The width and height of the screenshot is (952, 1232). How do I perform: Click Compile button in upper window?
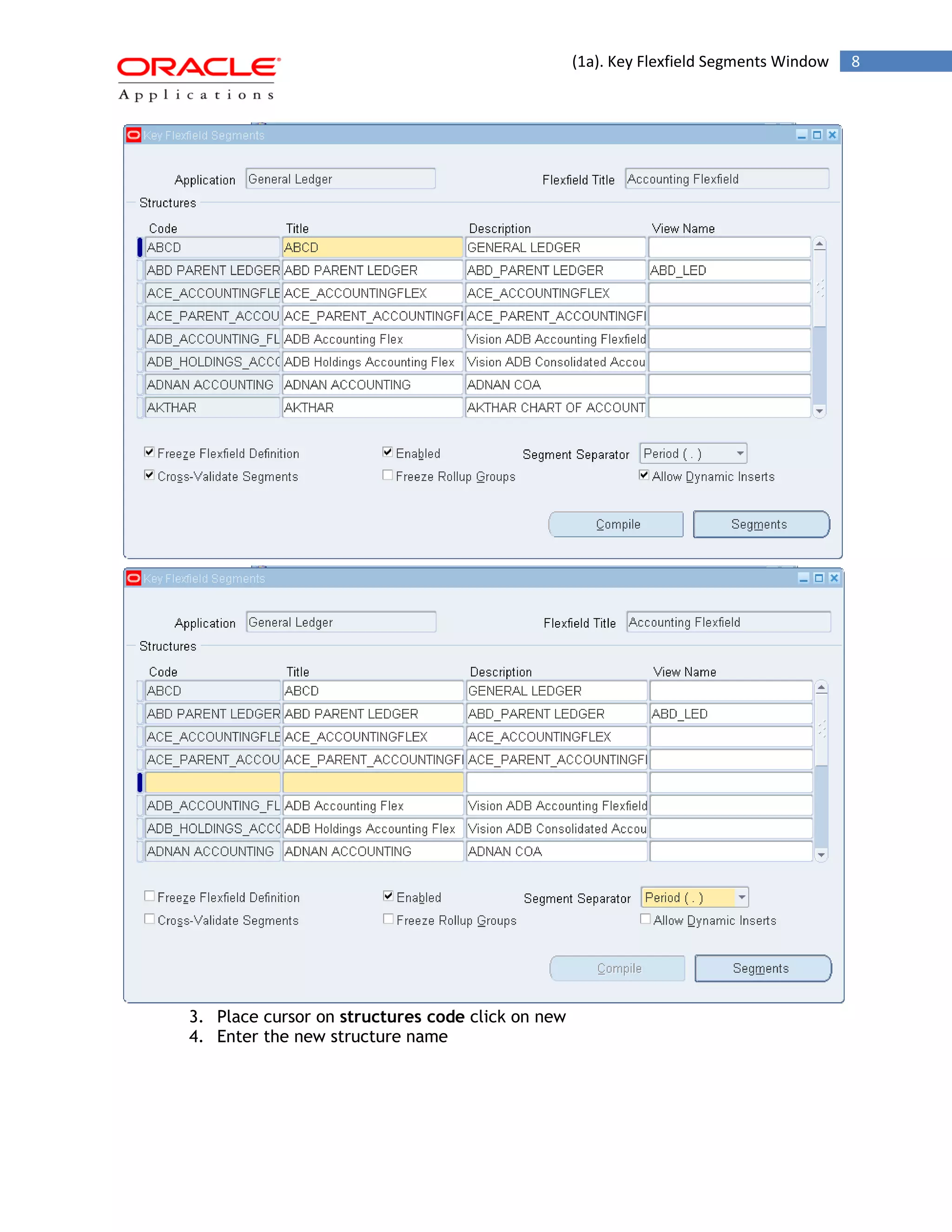[616, 524]
